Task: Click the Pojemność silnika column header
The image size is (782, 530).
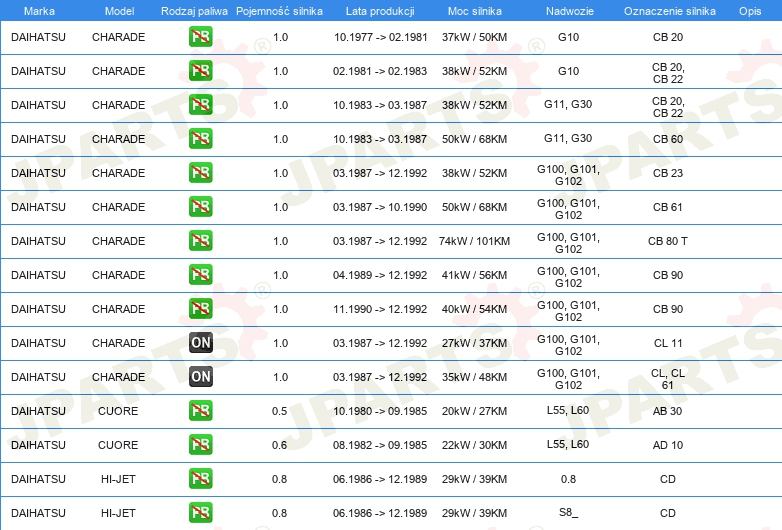Action: [279, 11]
